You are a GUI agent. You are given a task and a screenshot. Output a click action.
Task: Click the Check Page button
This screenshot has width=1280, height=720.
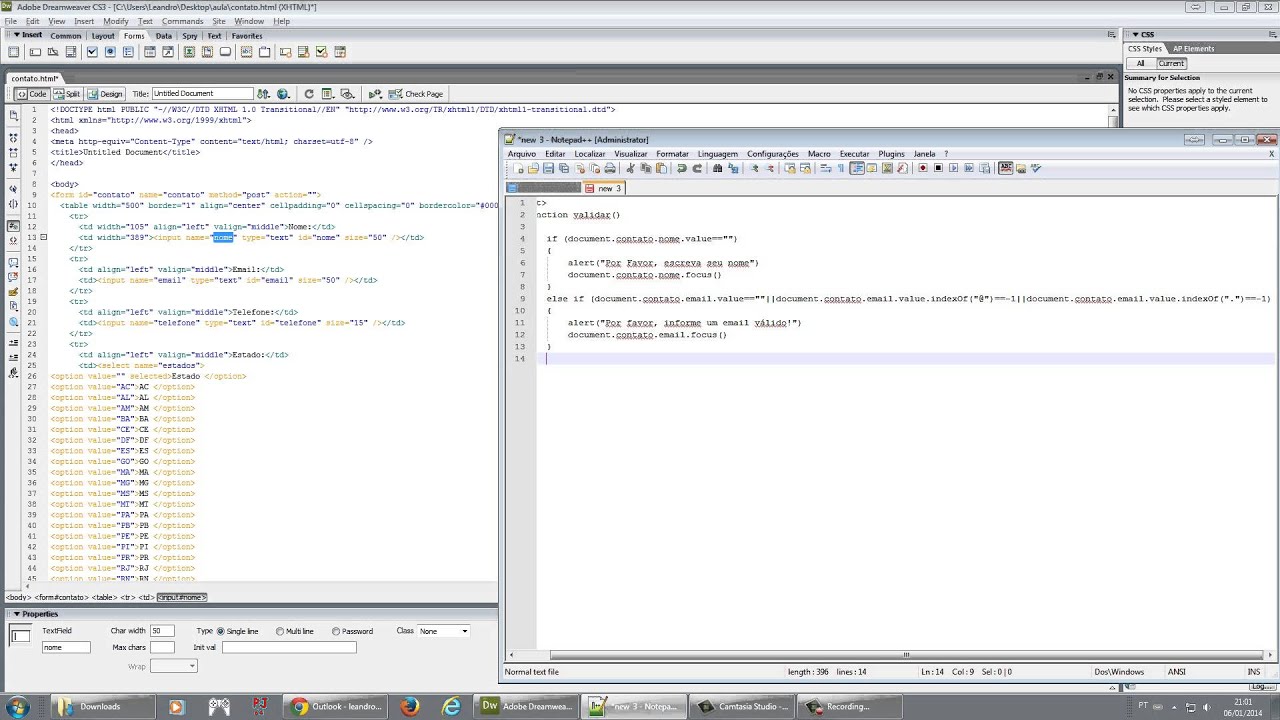(415, 94)
